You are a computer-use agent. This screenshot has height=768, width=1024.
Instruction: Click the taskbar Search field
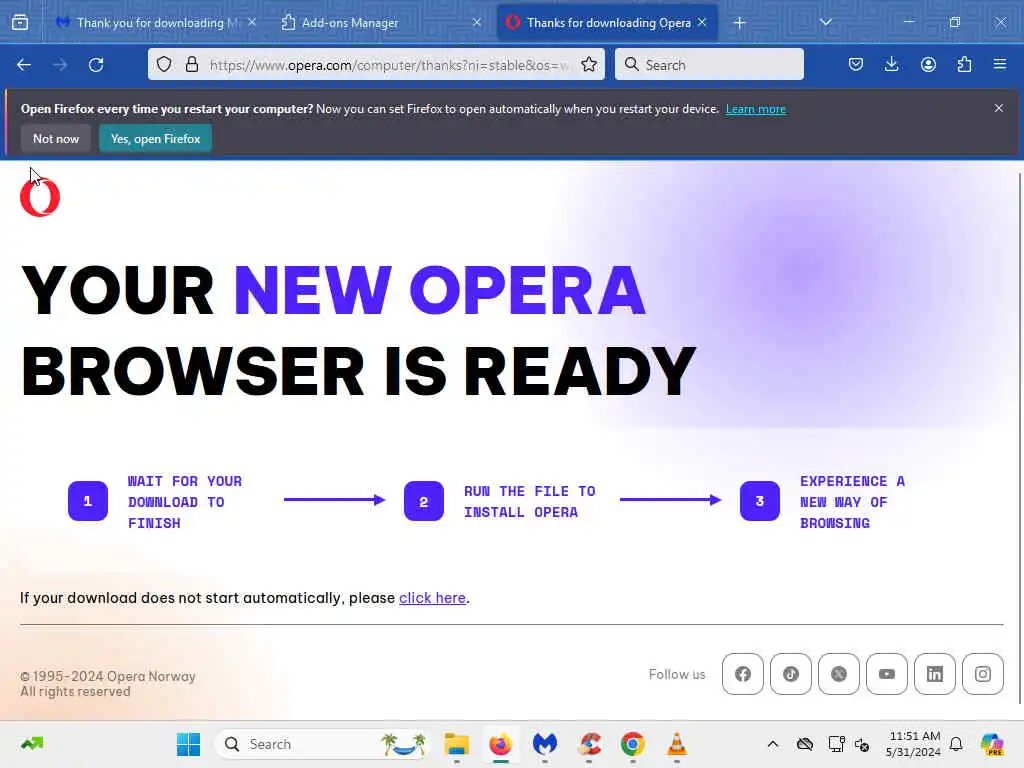[323, 744]
